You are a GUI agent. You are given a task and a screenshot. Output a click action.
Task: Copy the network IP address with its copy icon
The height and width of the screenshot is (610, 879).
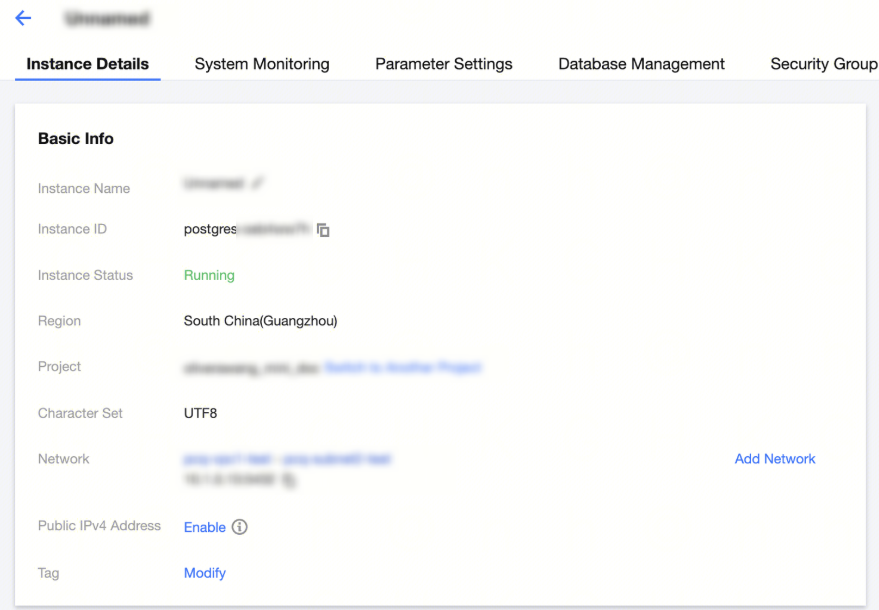tap(289, 480)
